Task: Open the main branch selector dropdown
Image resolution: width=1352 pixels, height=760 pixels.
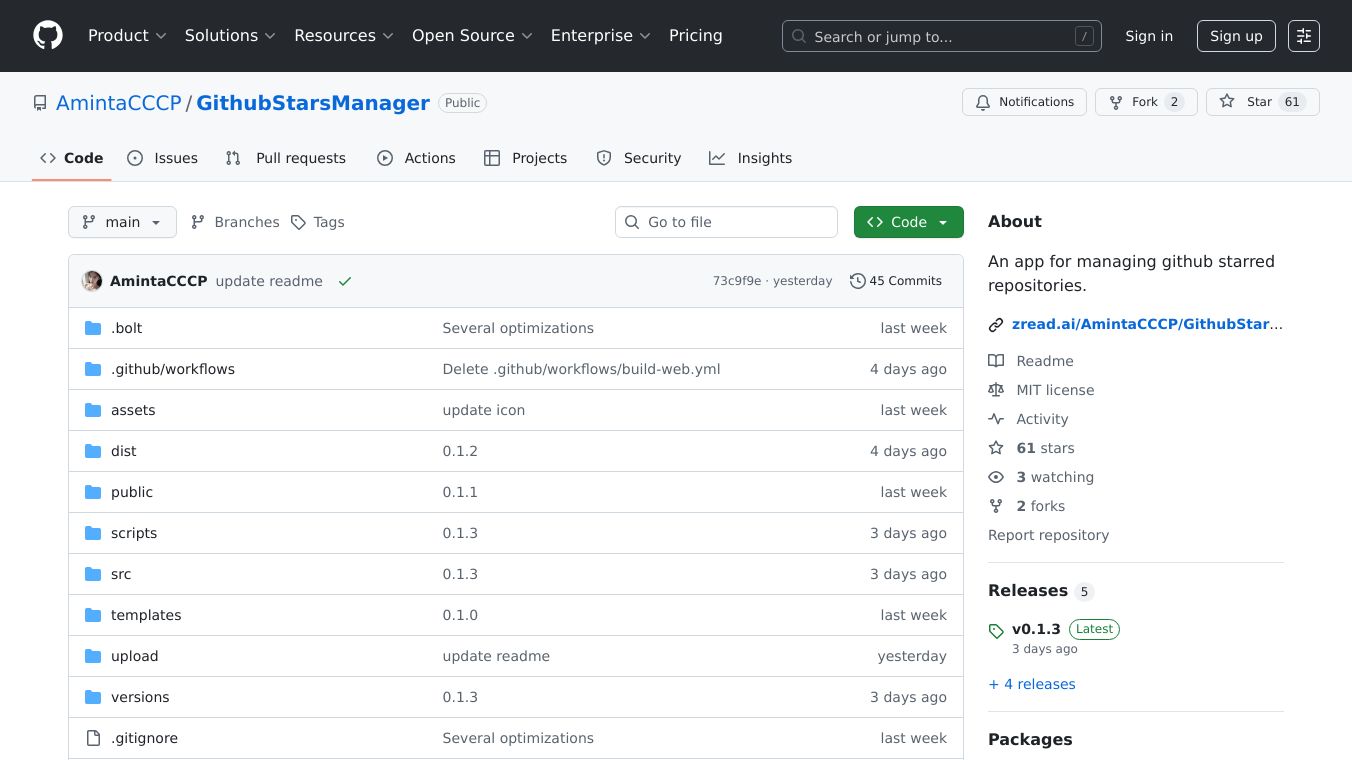Action: click(x=122, y=222)
